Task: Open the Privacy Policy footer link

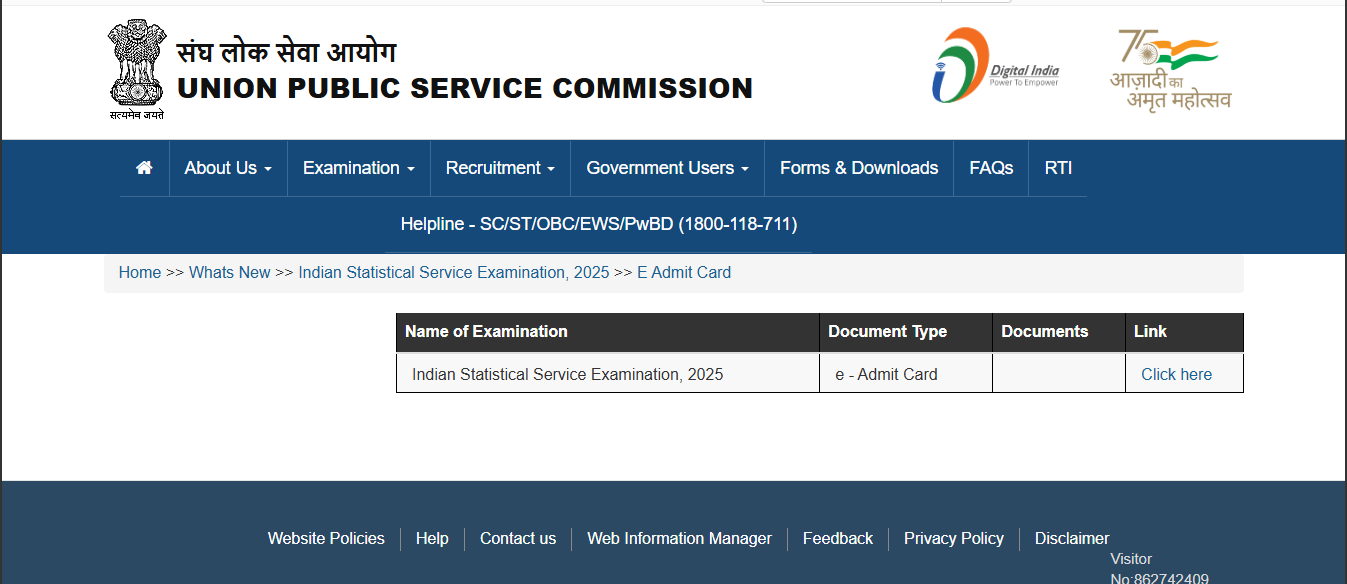Action: [953, 538]
